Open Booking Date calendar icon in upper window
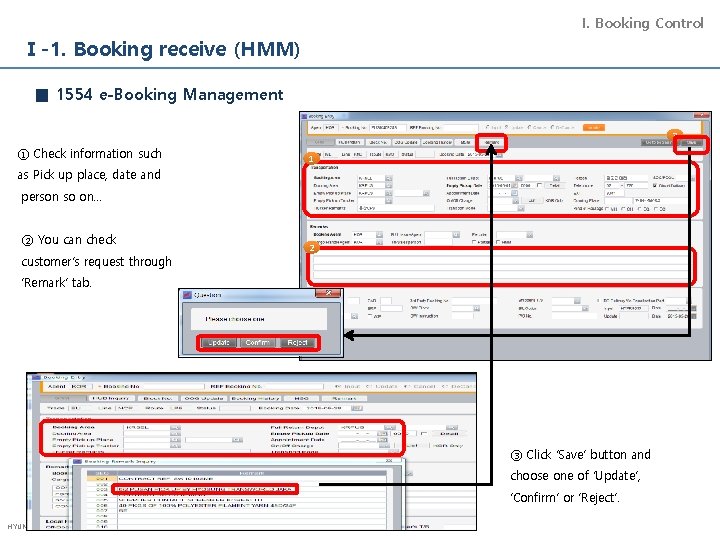720x540 pixels. (500, 155)
